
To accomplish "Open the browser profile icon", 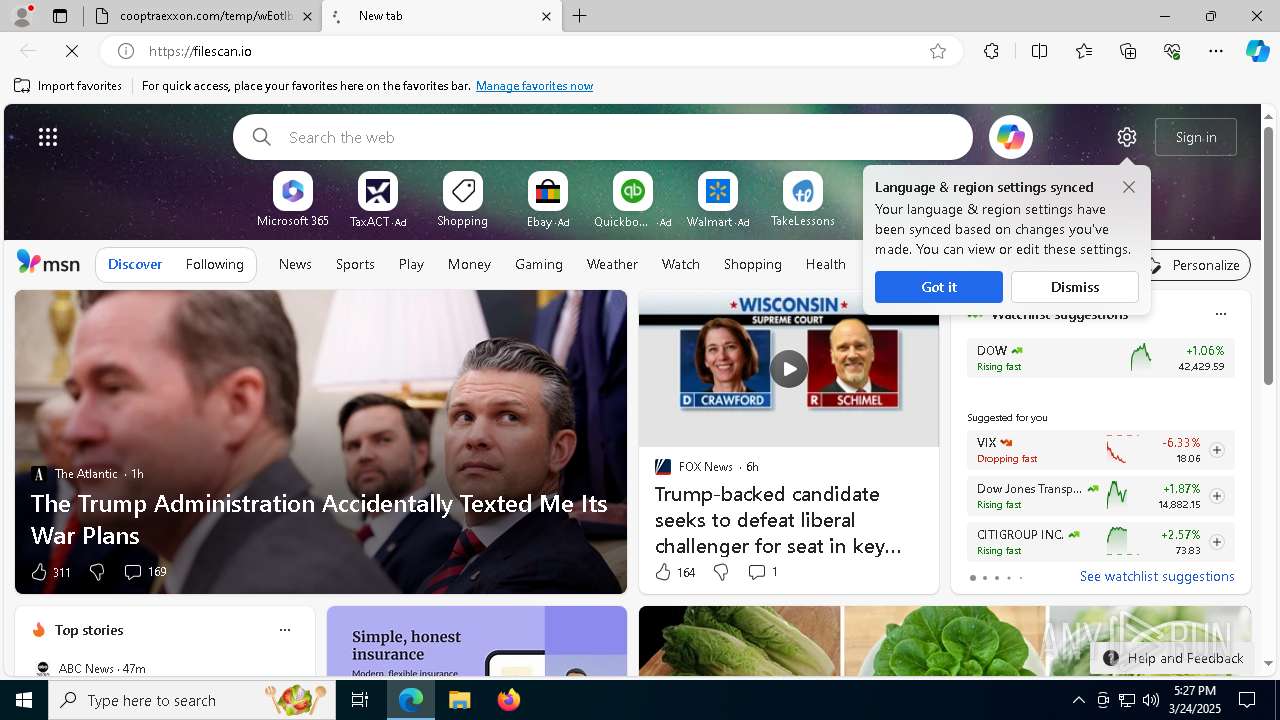I will pyautogui.click(x=21, y=16).
